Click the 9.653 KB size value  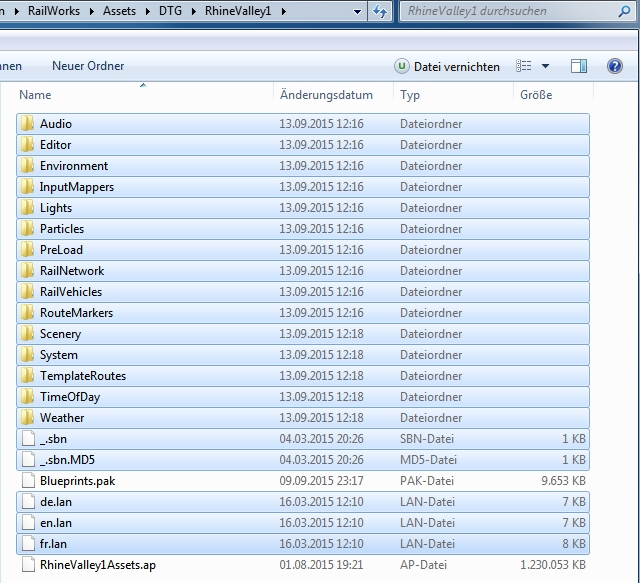(564, 481)
